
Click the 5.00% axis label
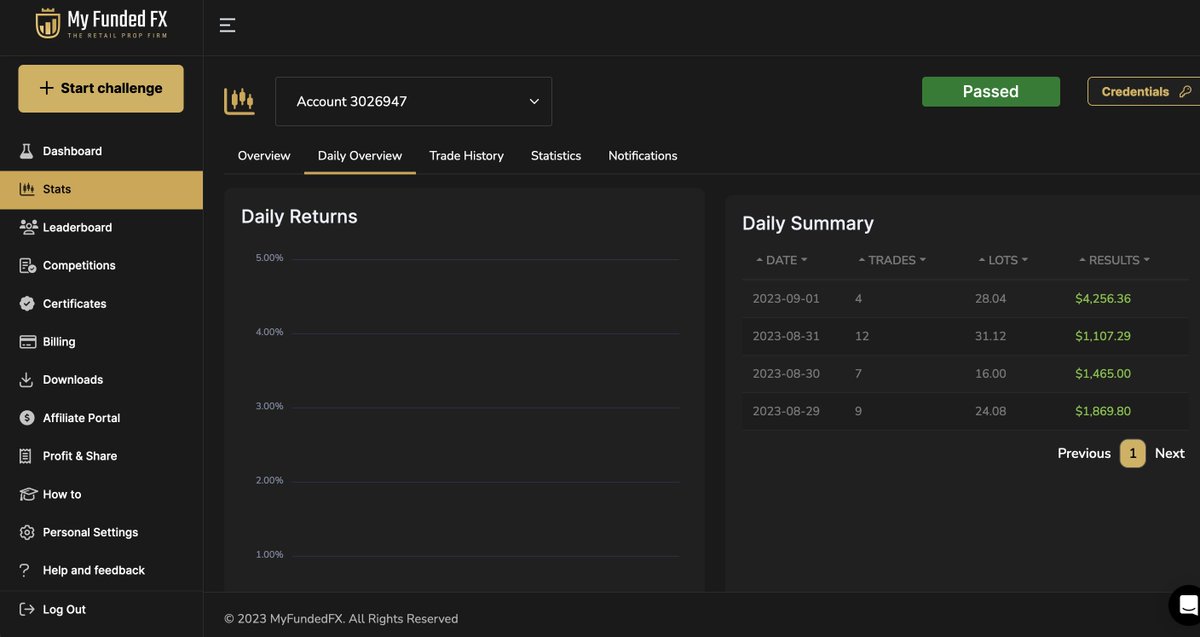click(x=270, y=258)
